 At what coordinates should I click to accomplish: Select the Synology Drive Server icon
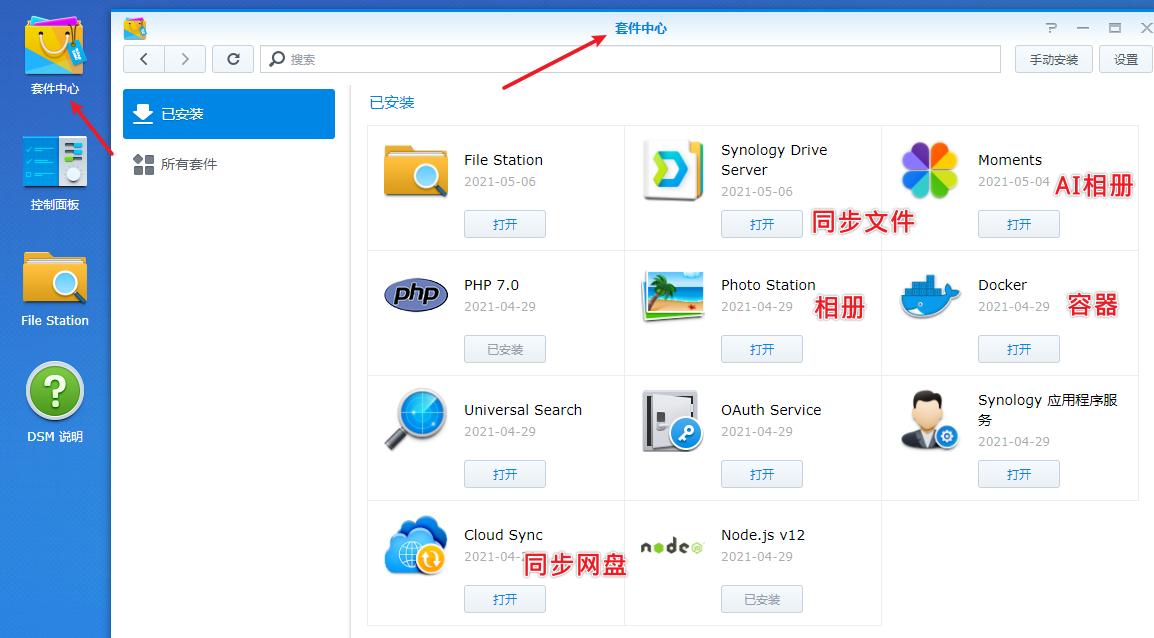[671, 171]
